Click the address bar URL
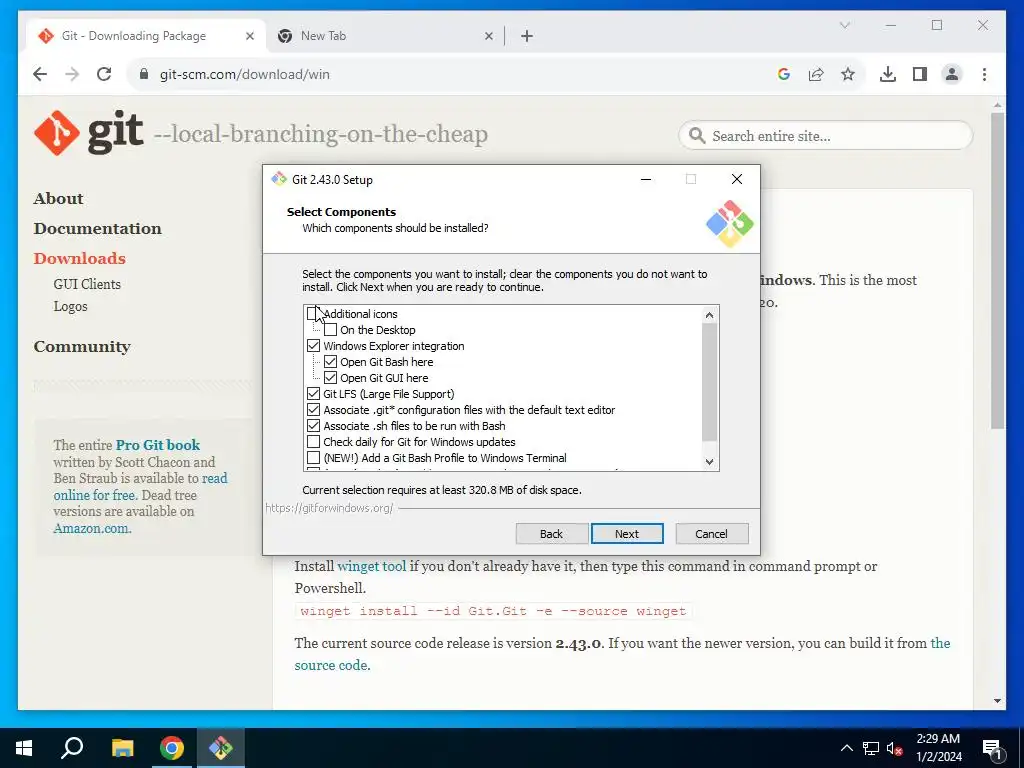This screenshot has height=768, width=1024. 245,74
